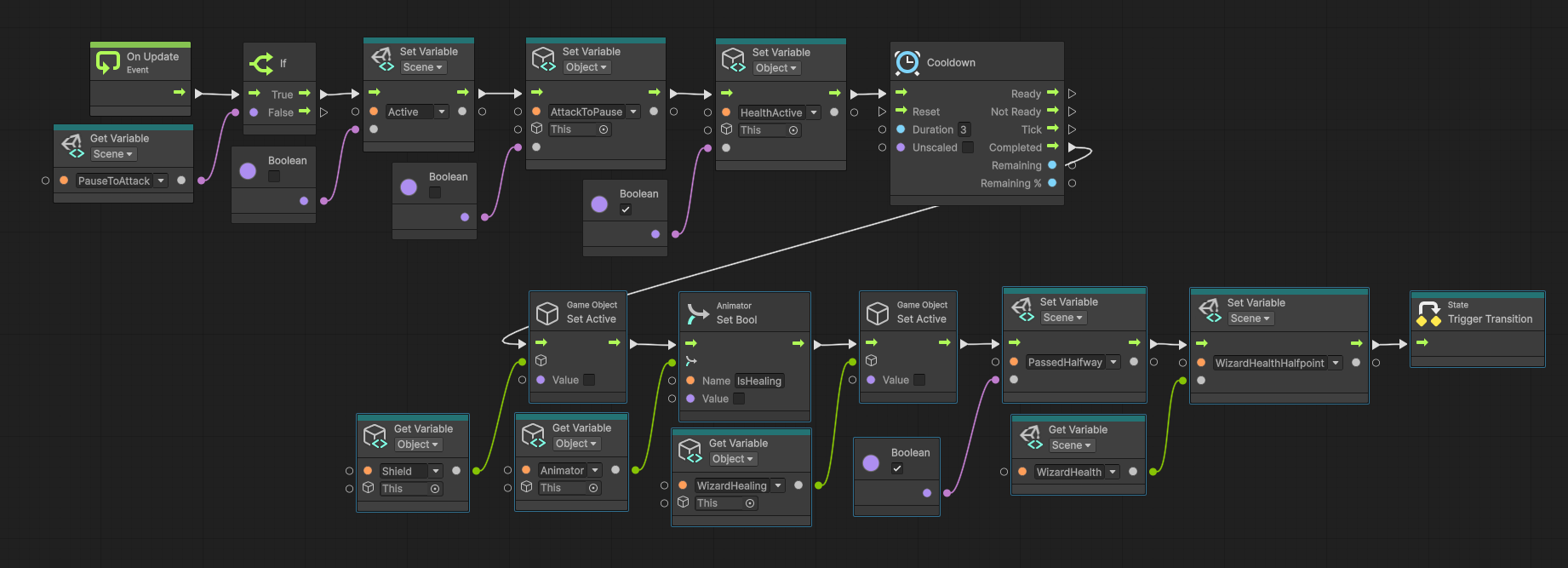Click target picker beside Shield's This field
Image resolution: width=1568 pixels, height=568 pixels.
435,489
